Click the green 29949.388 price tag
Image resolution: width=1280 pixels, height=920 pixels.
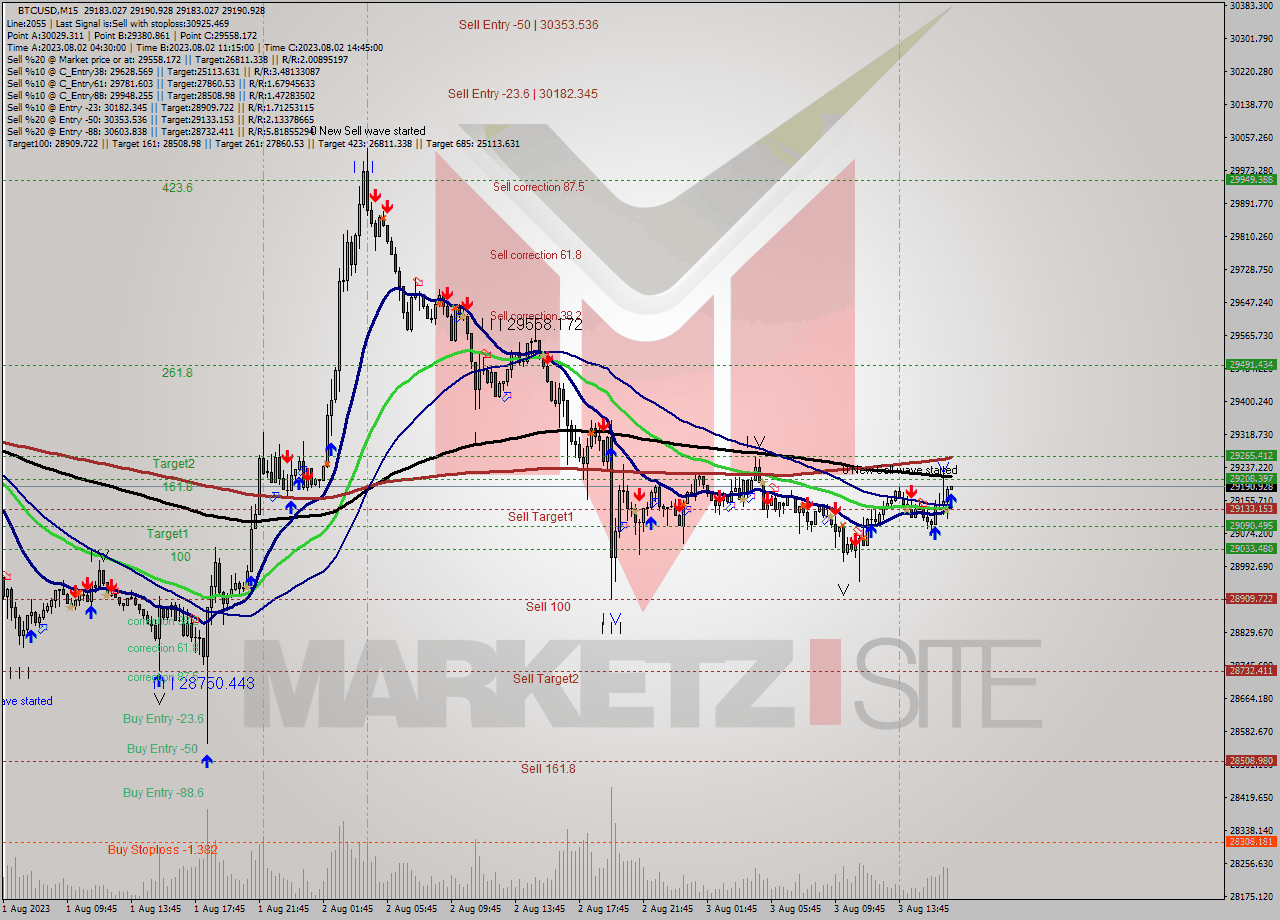(x=1250, y=180)
